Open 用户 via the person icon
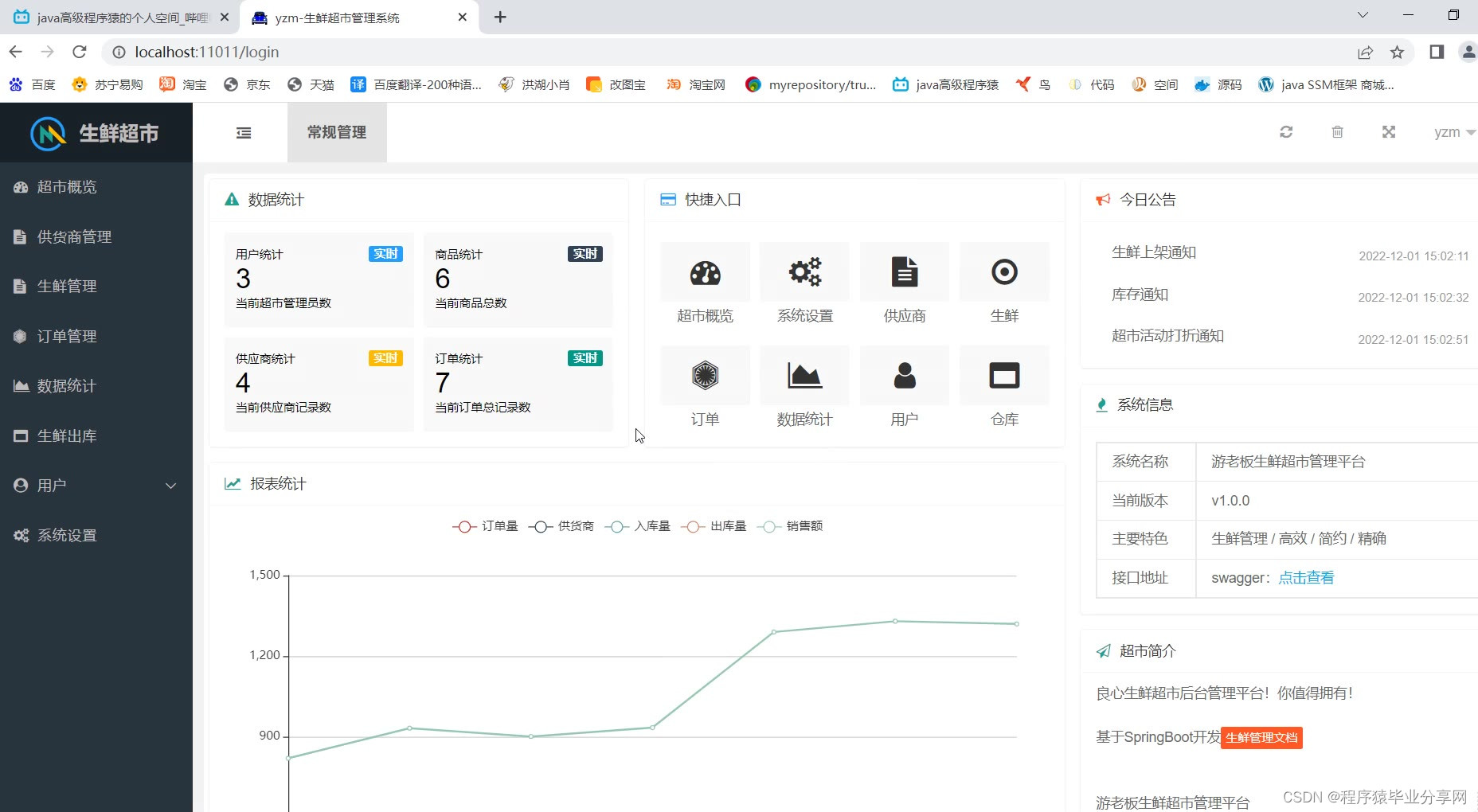The height and width of the screenshot is (812, 1478). [x=905, y=375]
